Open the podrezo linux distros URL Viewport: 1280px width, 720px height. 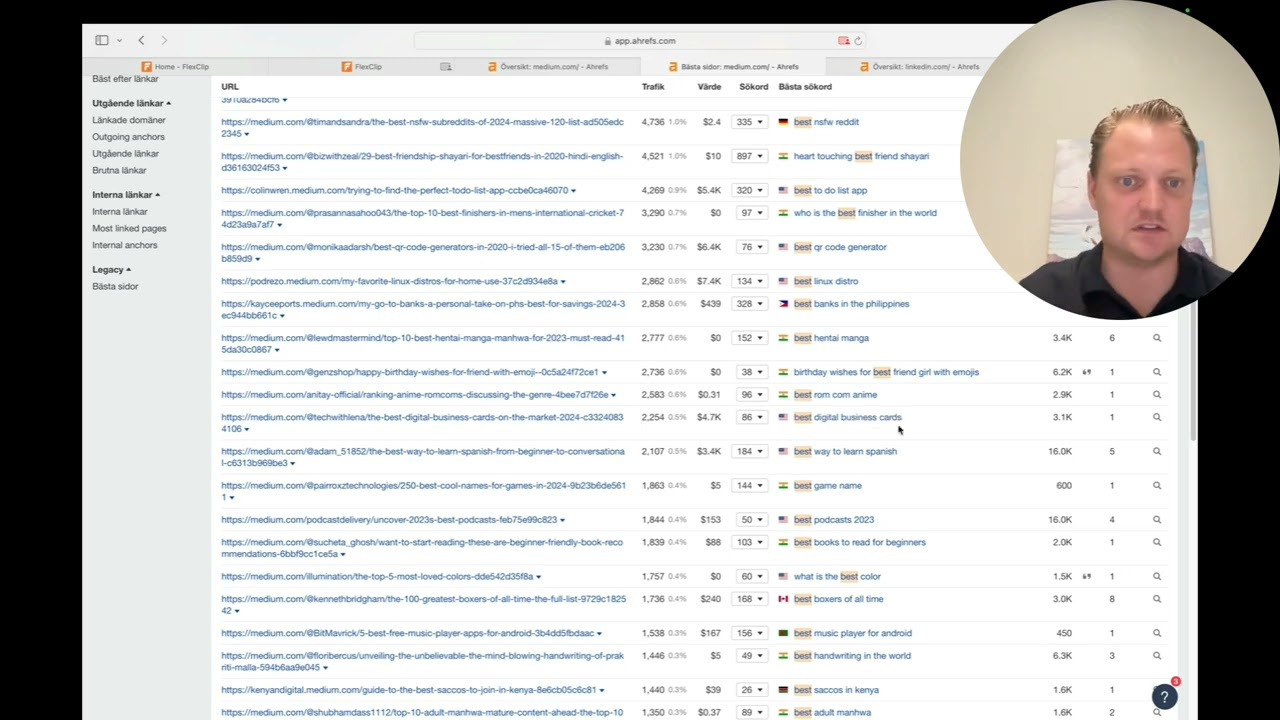click(389, 281)
